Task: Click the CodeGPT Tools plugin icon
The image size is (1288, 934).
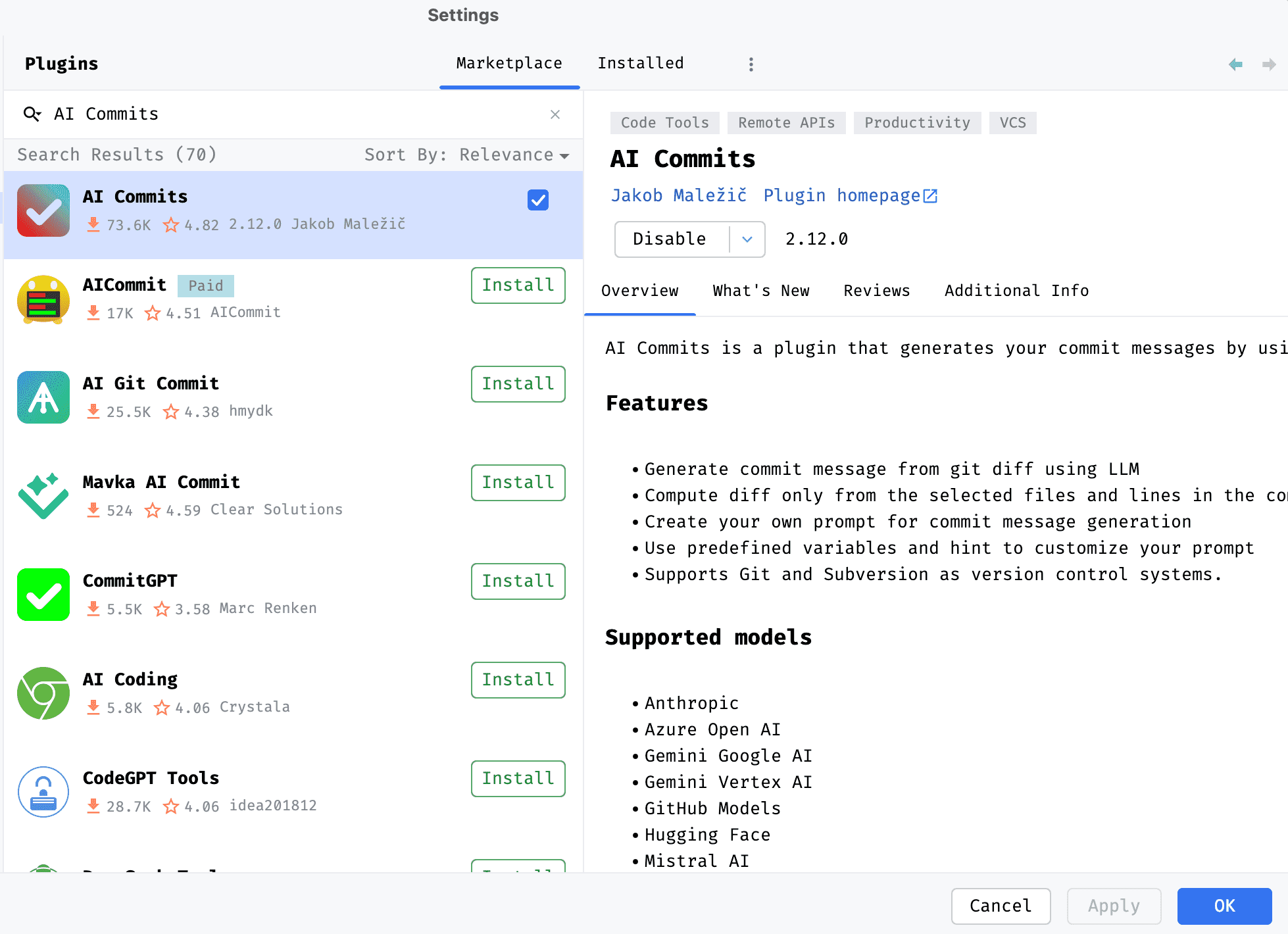Action: click(x=43, y=792)
